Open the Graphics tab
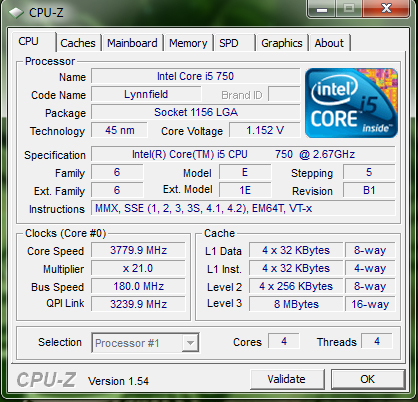The width and height of the screenshot is (418, 402). [x=282, y=43]
